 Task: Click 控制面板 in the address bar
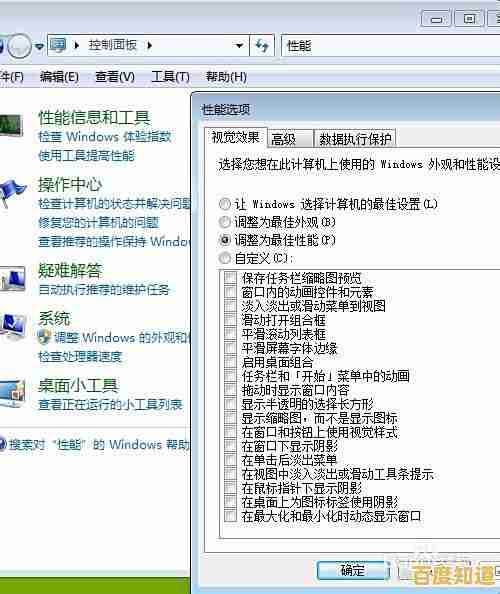[112, 45]
